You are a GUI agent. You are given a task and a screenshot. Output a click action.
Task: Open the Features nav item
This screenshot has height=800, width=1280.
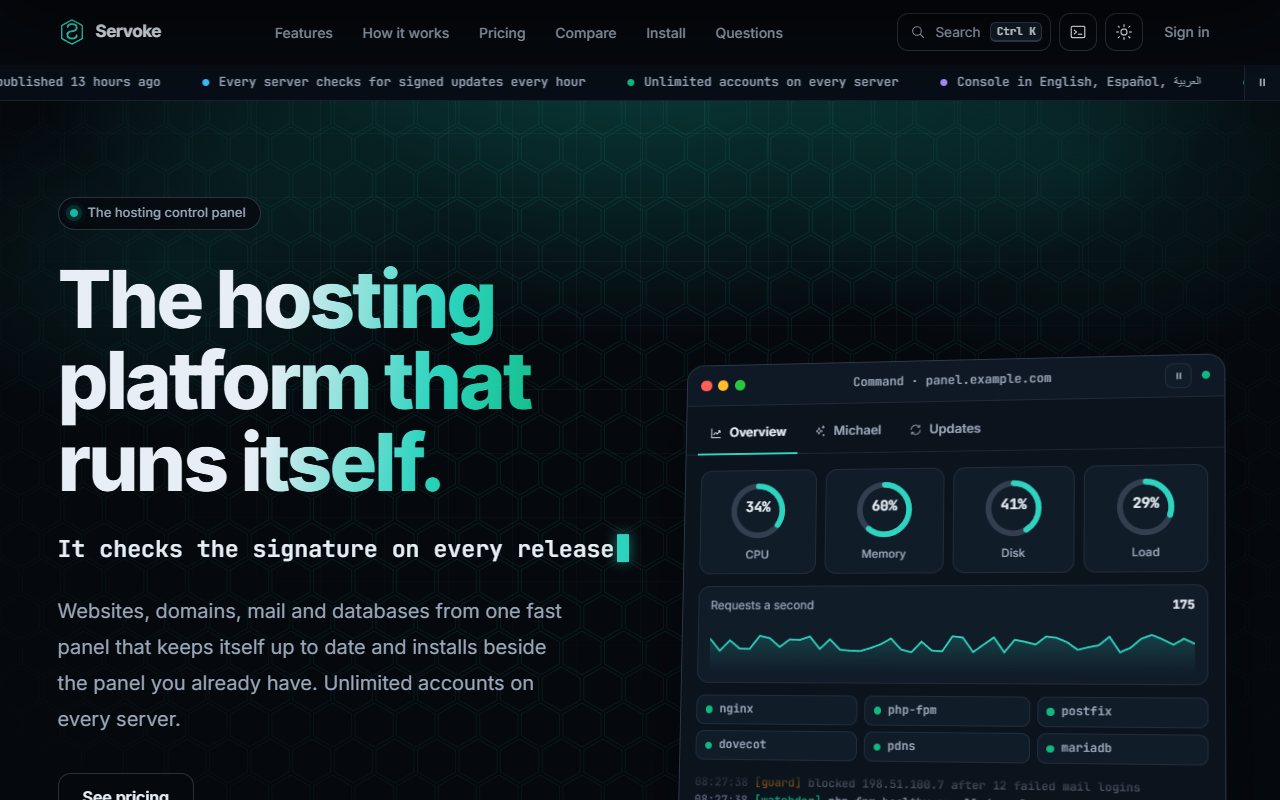pos(303,33)
